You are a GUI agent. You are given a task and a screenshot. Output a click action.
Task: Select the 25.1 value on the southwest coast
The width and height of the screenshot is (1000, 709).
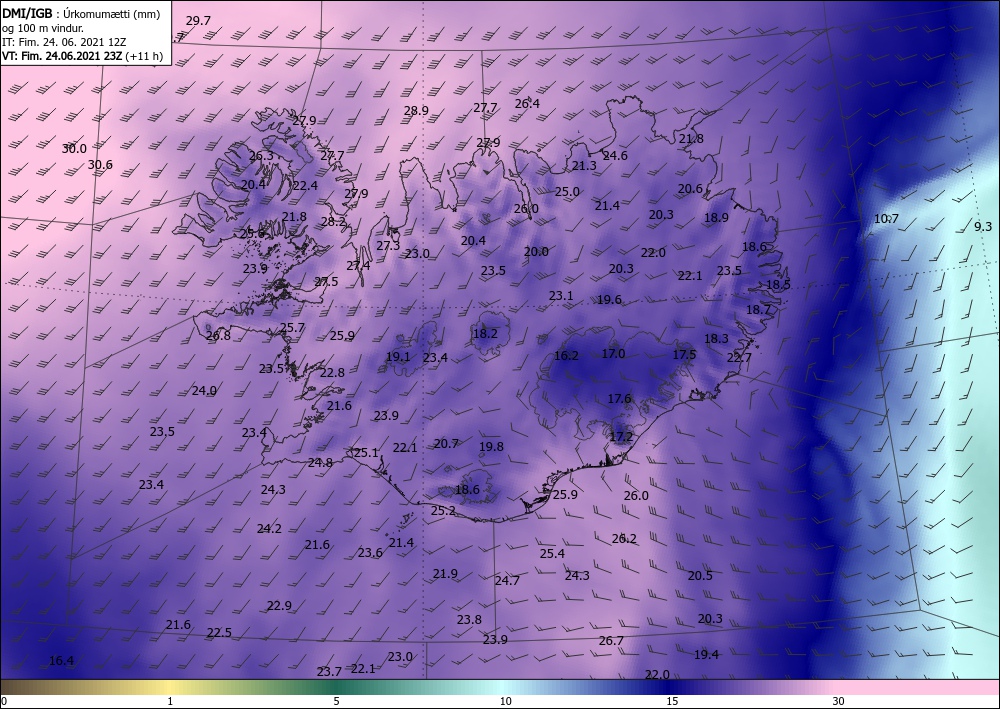point(366,453)
